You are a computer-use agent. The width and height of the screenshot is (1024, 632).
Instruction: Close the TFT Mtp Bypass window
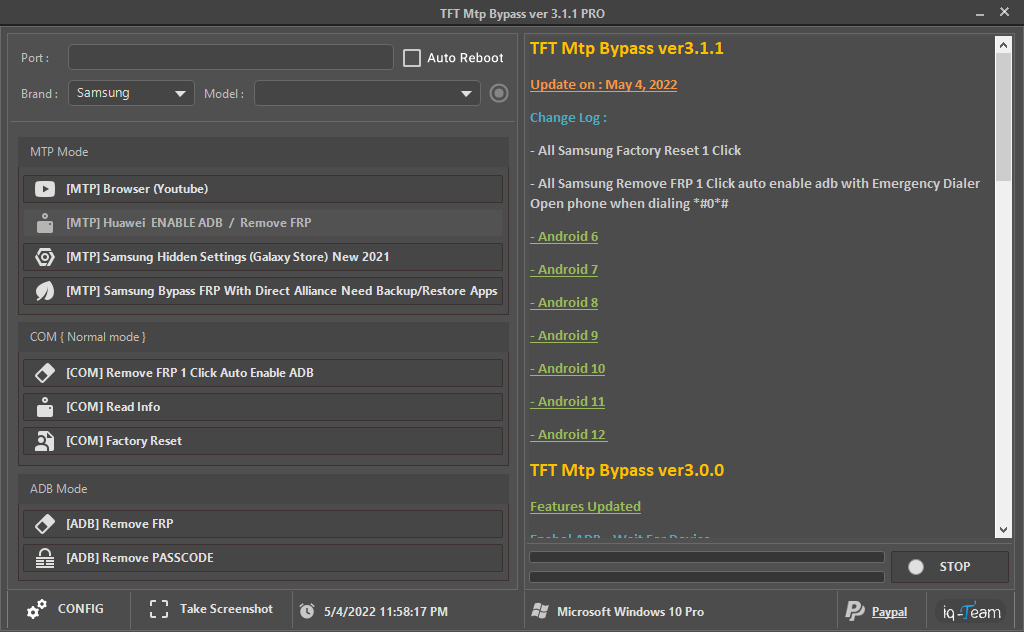(x=1004, y=12)
